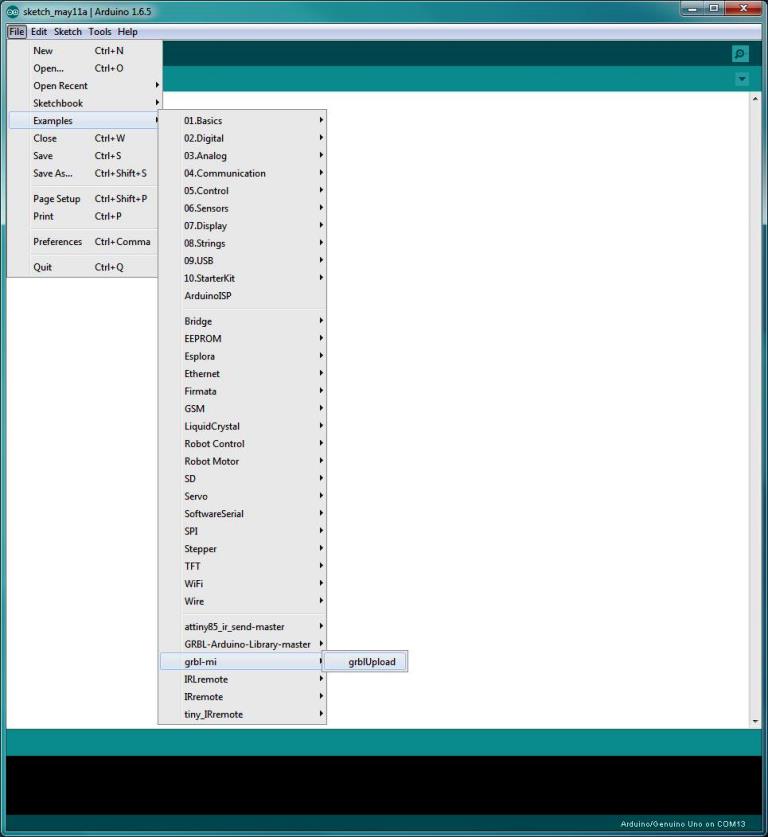
Task: Maximize the Arduino window
Action: pyautogui.click(x=714, y=9)
